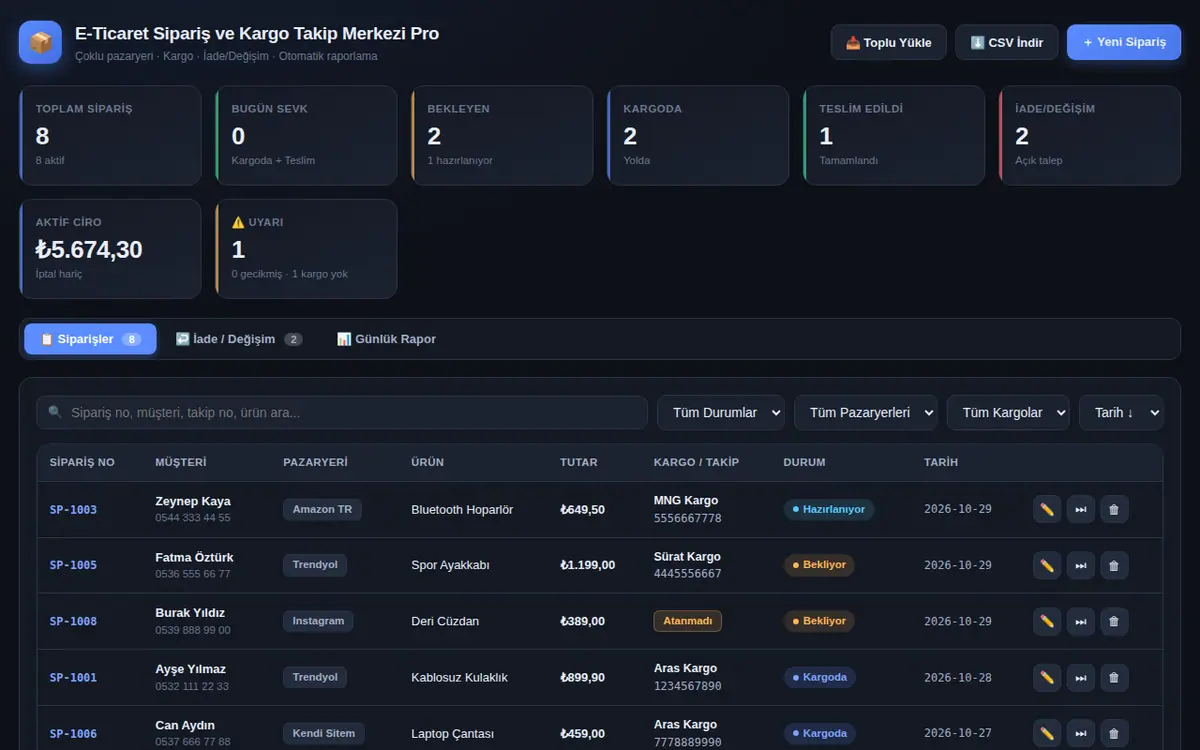Click the Toplu Yükle button
The image size is (1200, 750).
pos(889,42)
